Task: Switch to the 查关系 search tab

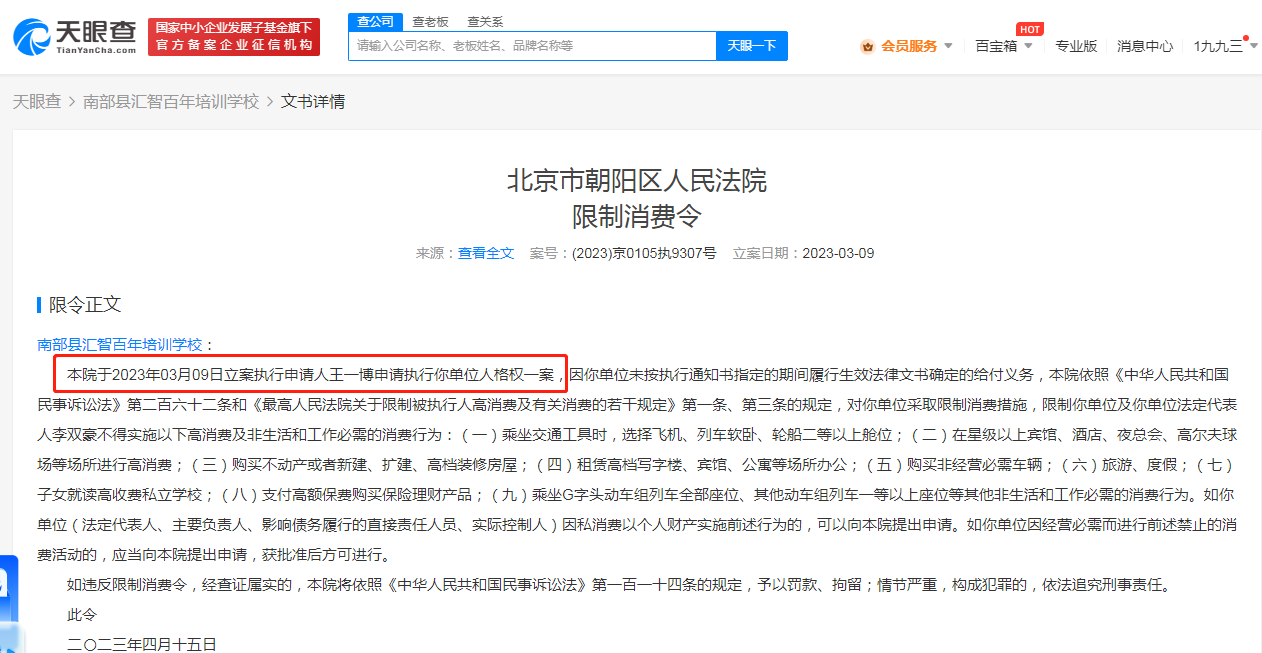Action: [487, 21]
